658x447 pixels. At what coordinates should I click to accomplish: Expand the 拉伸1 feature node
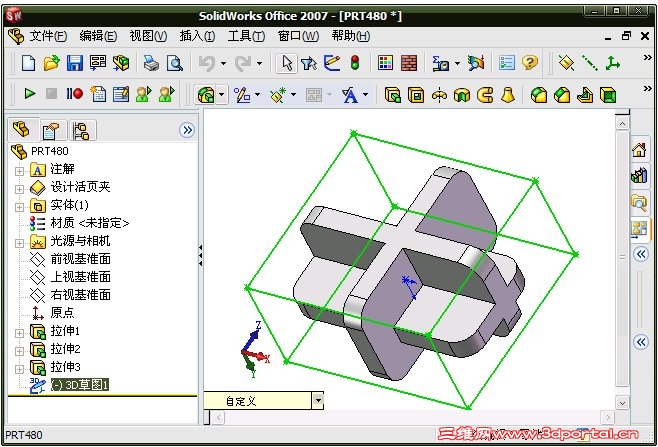tap(19, 333)
